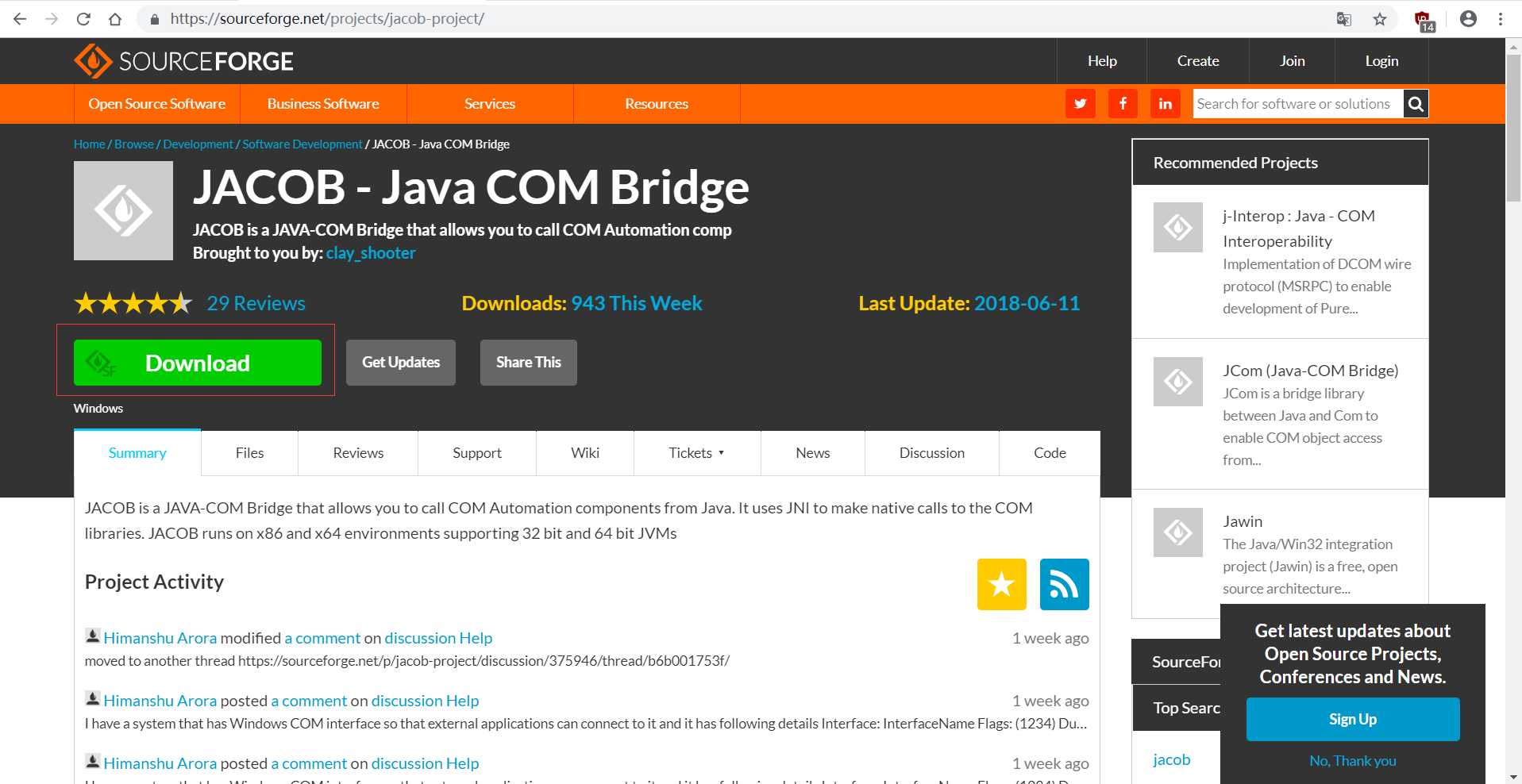Click the green Download button

(x=197, y=363)
